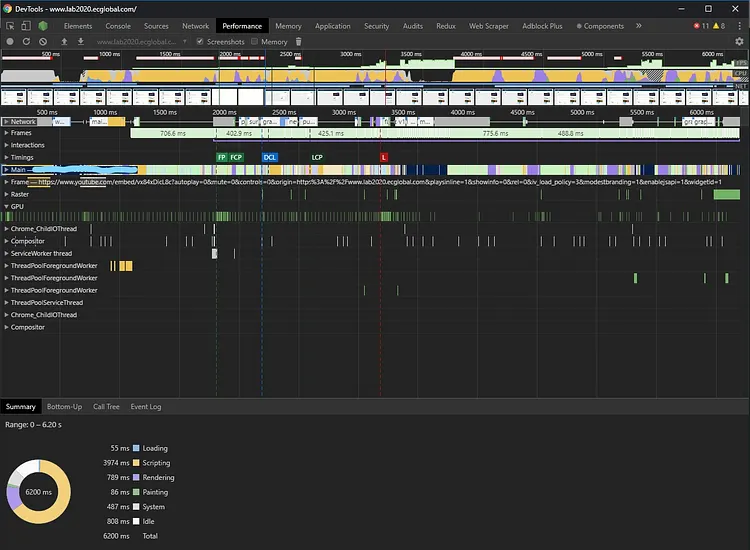
Task: Expand the ThreadPoolServiceThread track
Action: (6, 303)
